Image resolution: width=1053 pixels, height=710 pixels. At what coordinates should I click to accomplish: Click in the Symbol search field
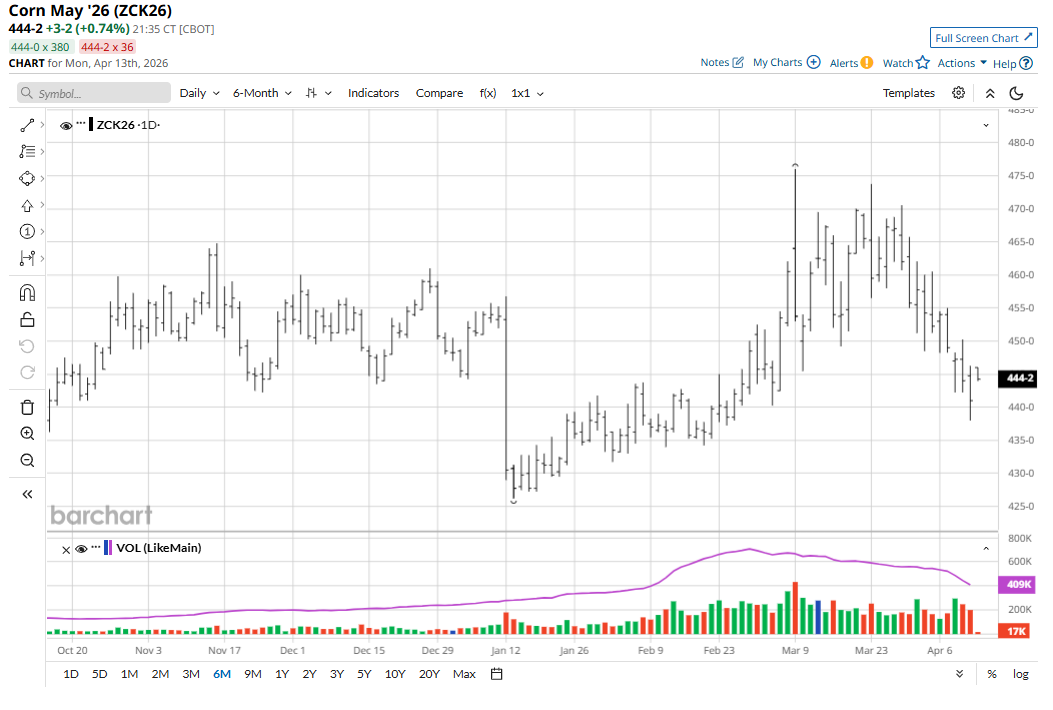click(x=95, y=93)
